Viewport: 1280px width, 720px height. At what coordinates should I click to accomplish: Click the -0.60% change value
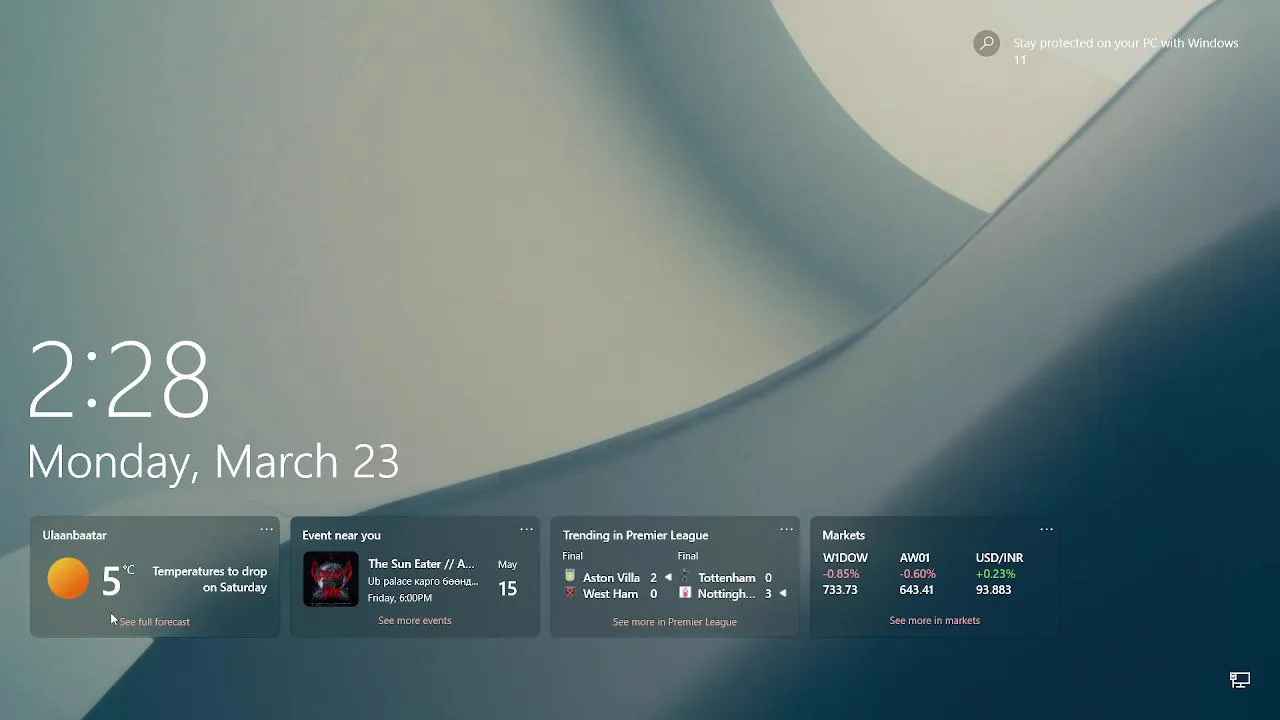point(917,574)
